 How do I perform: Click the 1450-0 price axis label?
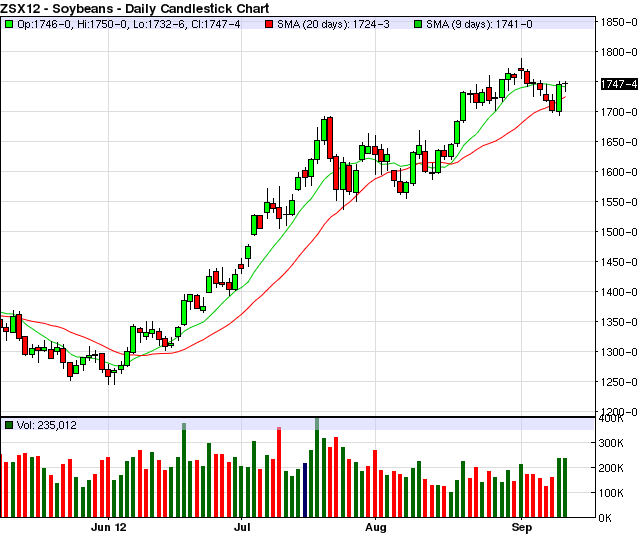pos(619,262)
